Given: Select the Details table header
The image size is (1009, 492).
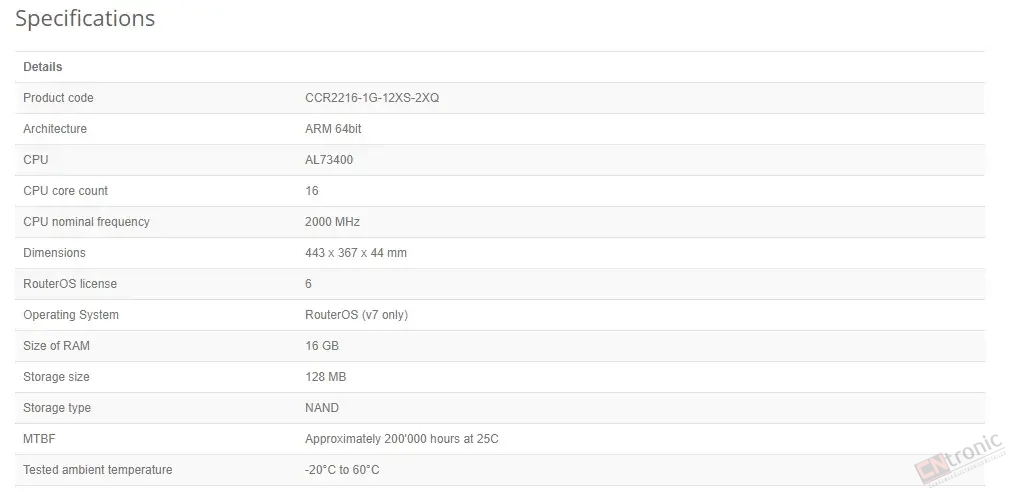Looking at the screenshot, I should [x=42, y=67].
